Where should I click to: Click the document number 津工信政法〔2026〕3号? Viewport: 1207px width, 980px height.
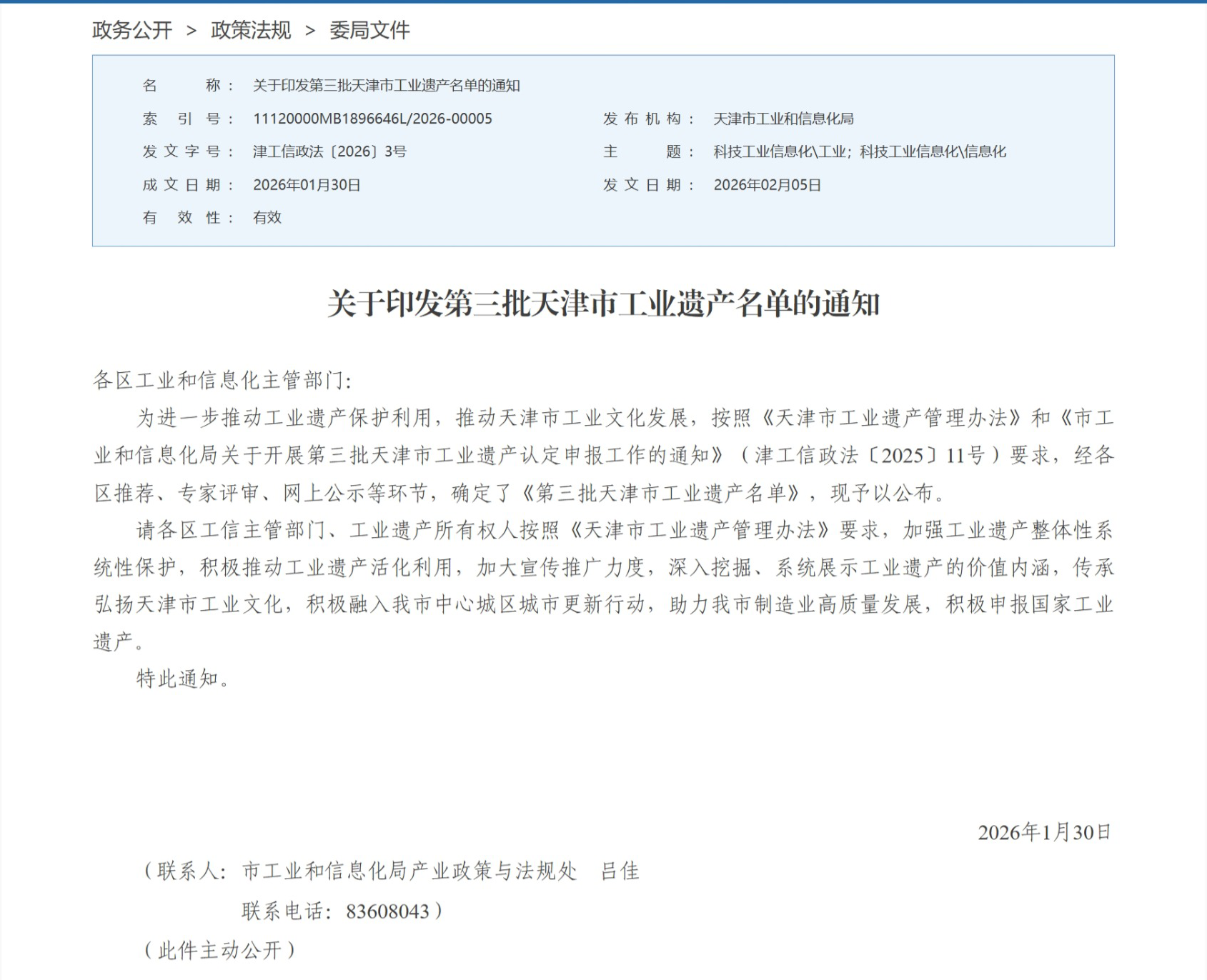329,151
